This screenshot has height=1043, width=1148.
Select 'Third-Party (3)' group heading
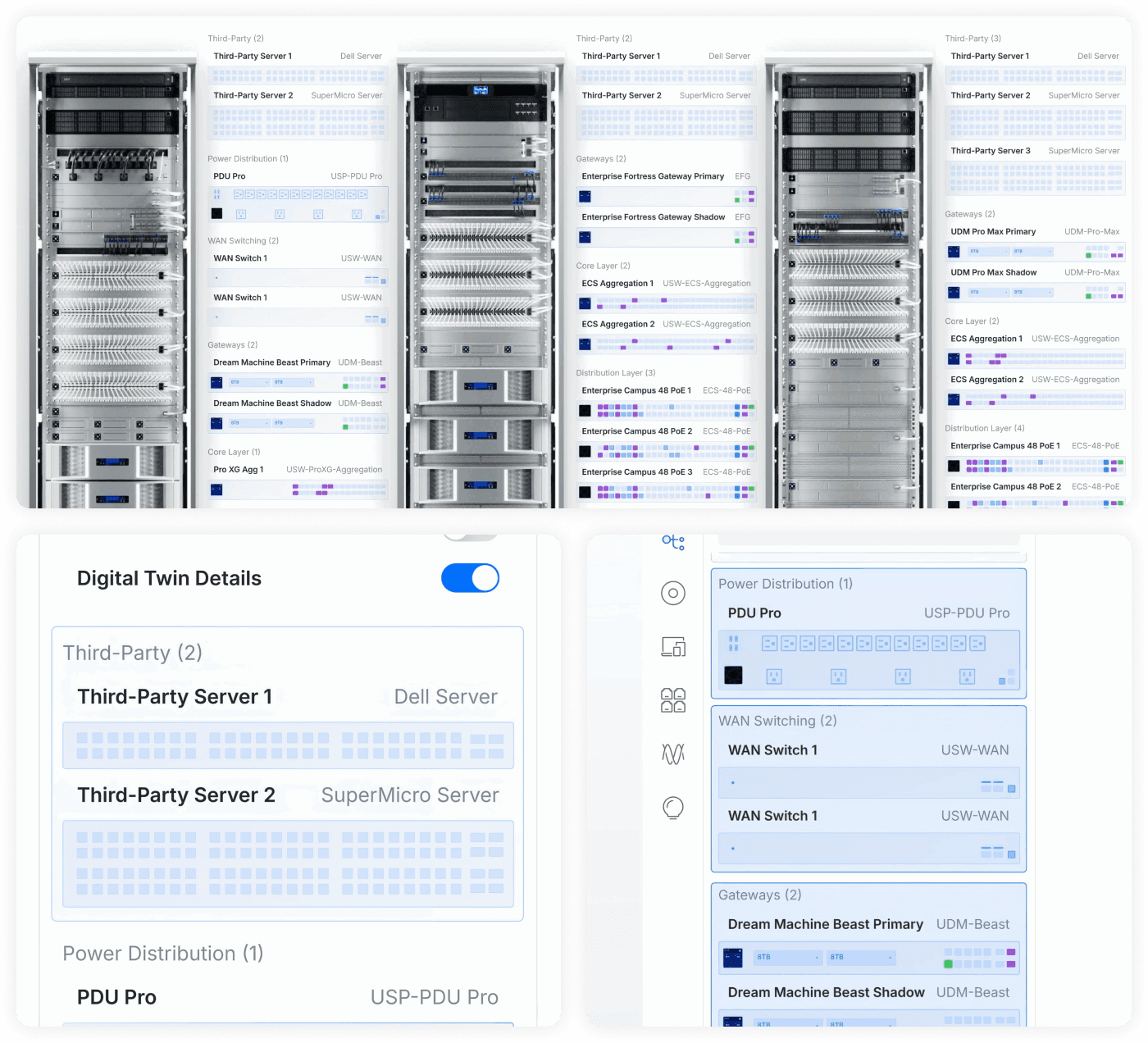tap(973, 39)
